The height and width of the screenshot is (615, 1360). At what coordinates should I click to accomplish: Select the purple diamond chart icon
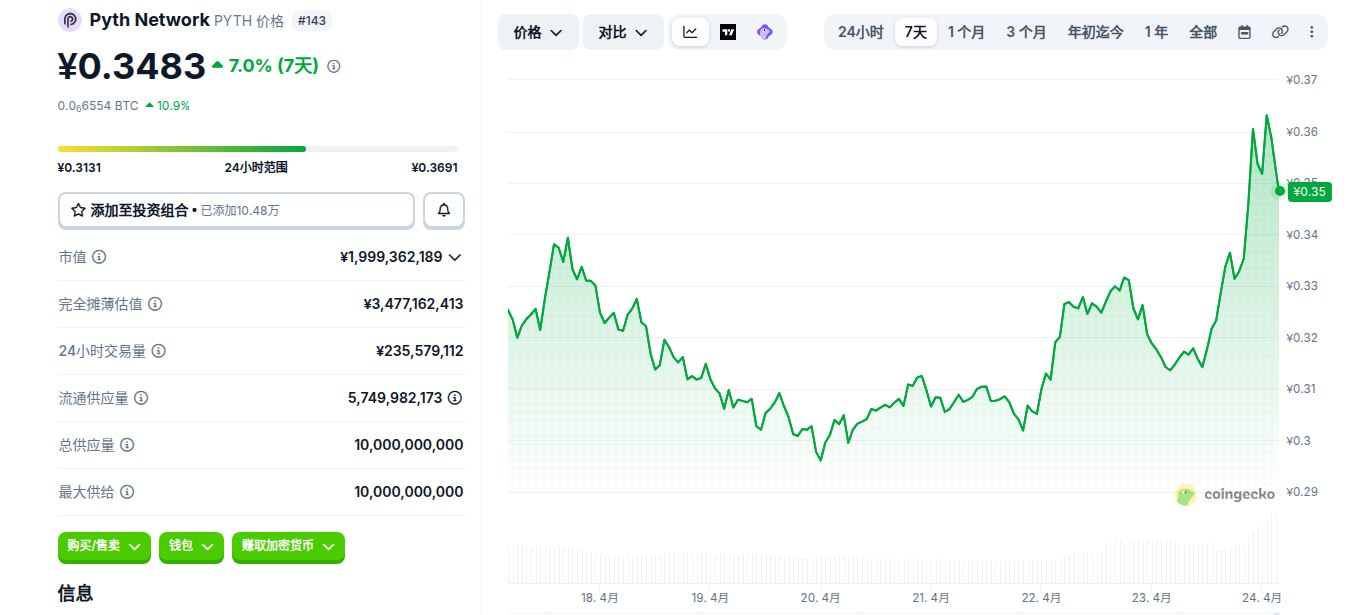pyautogui.click(x=765, y=32)
